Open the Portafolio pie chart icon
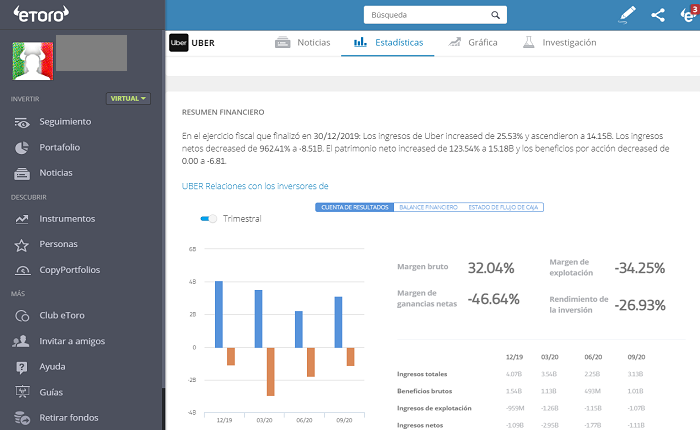Viewport: 700px width, 430px height. (22, 148)
